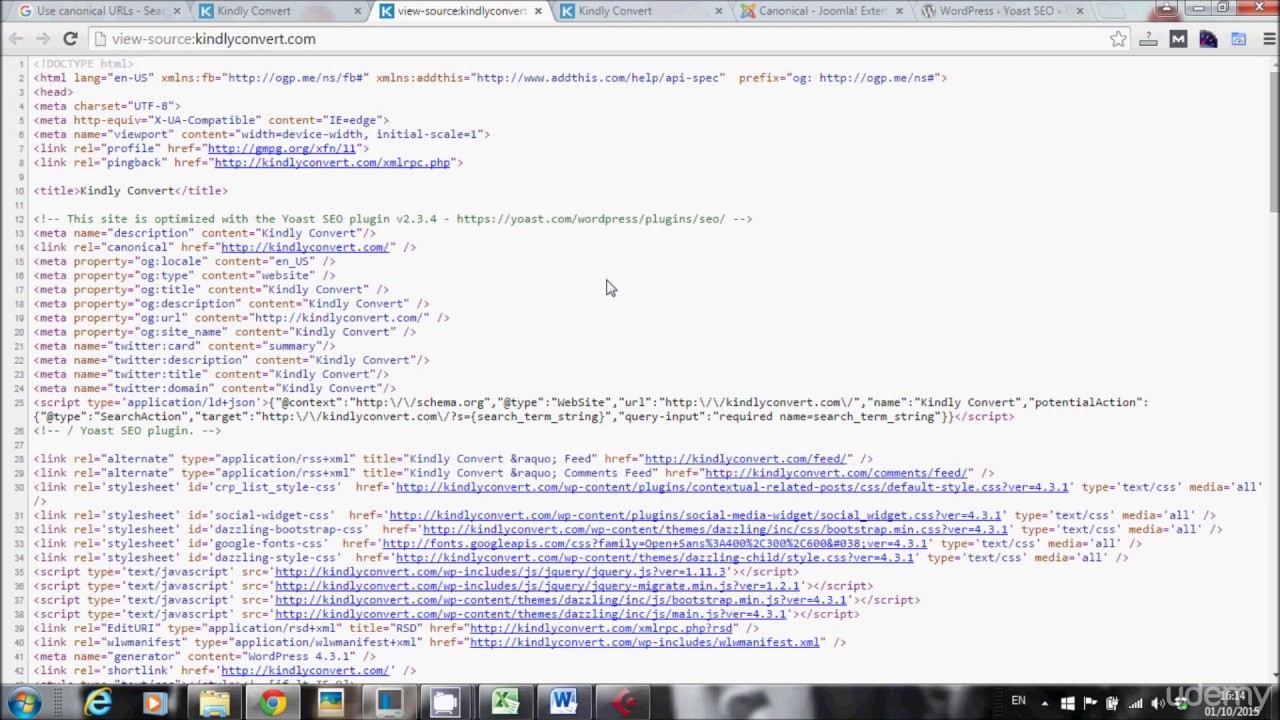
Task: Open the gmpg.org/xfn/11 profile link
Action: coord(281,148)
